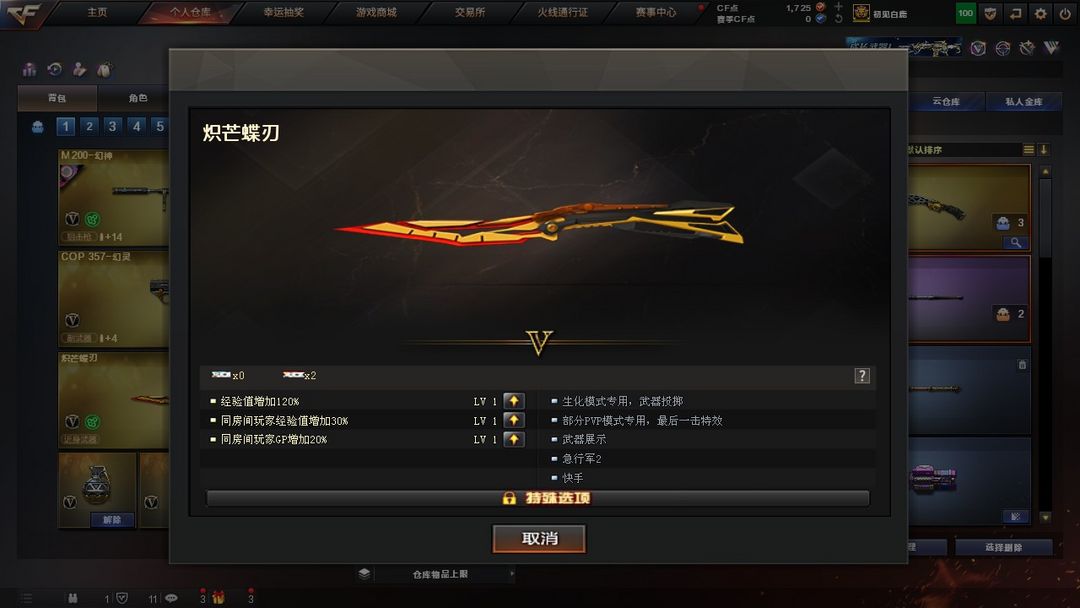This screenshot has width=1080, height=608.
Task: Click the power exit icon
Action: point(1065,13)
